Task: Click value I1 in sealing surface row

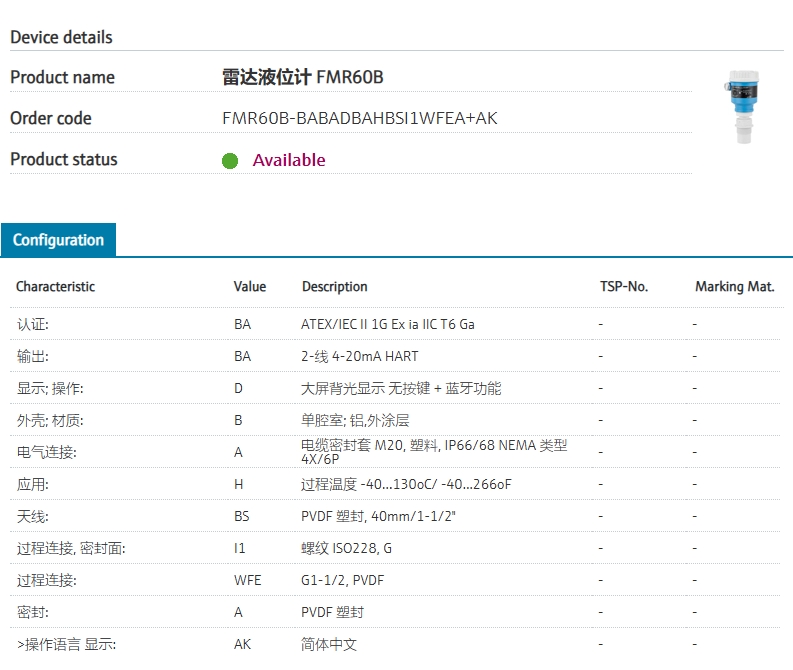Action: (240, 548)
